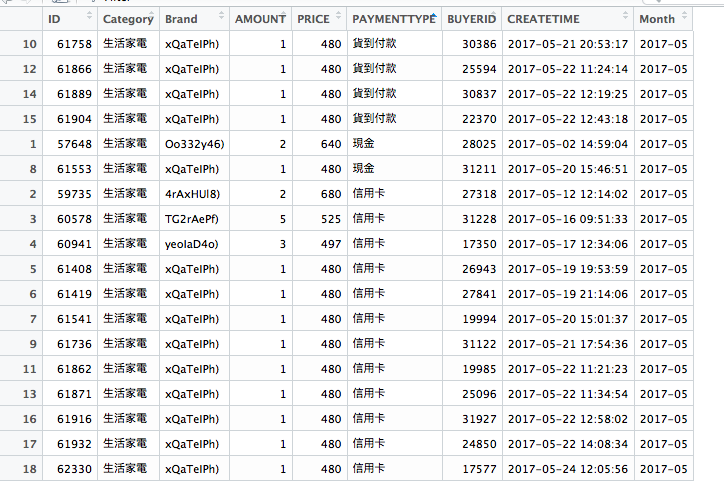724x489 pixels.
Task: Select ID cell 62330
Action: coord(74,469)
